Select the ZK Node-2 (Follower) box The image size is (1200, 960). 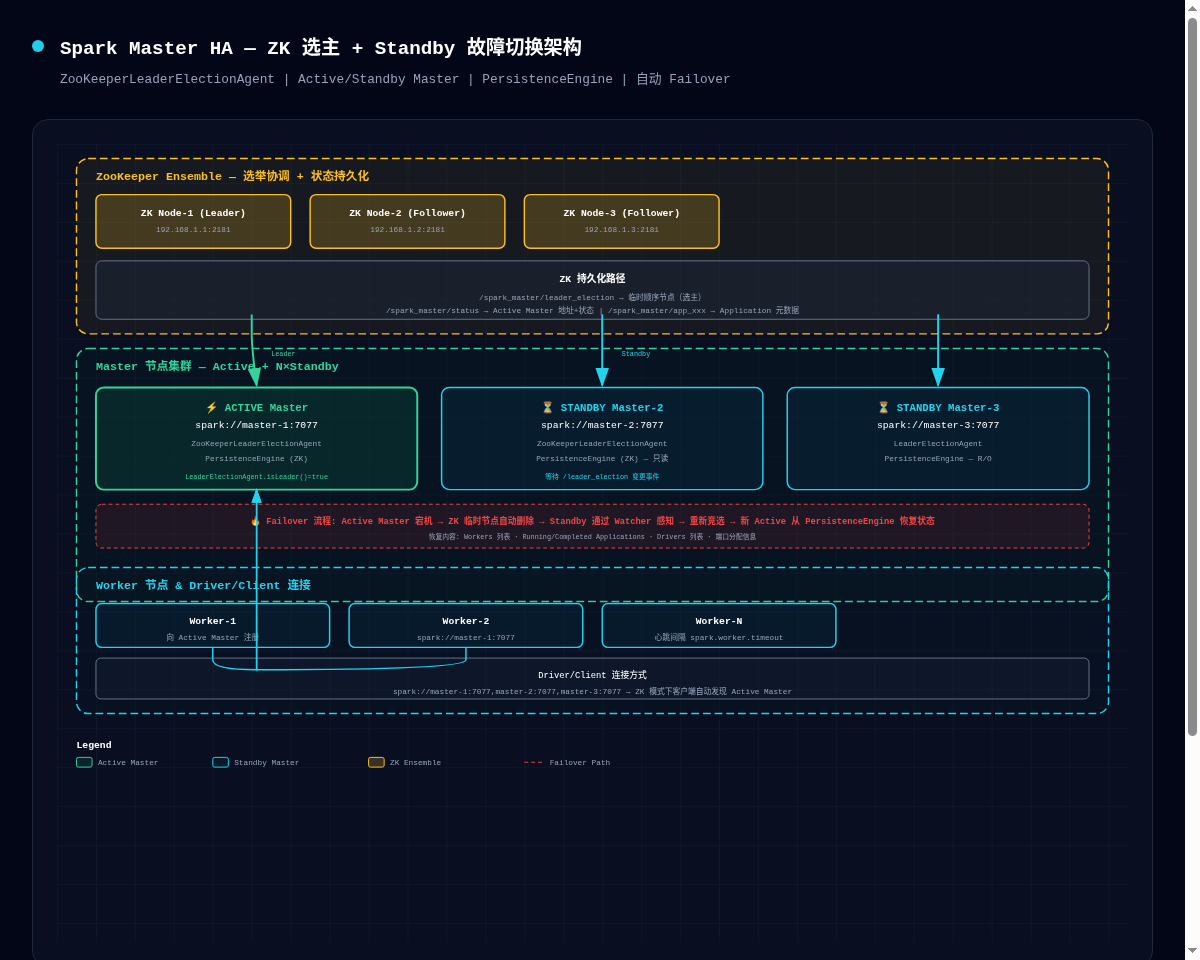407,221
